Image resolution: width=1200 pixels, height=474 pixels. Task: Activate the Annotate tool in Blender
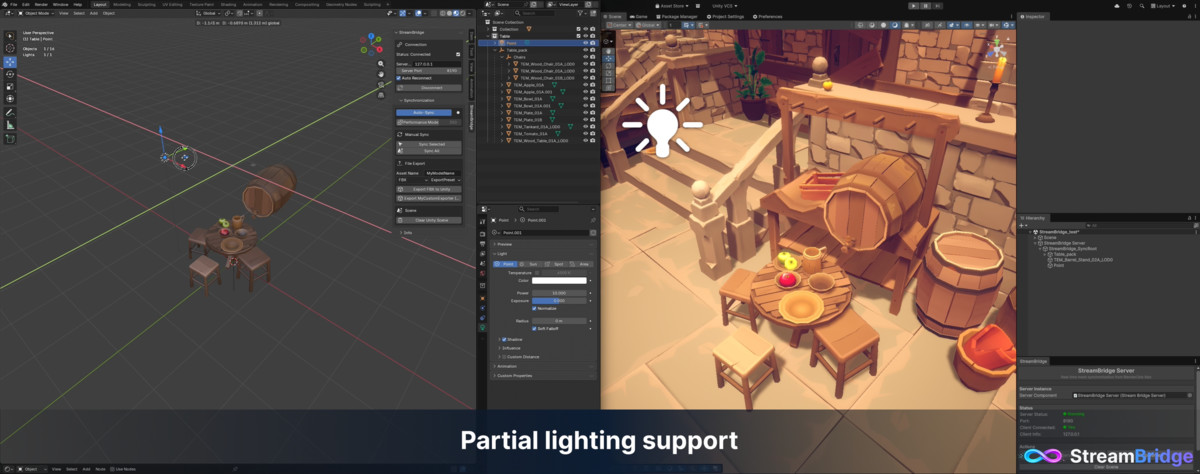pos(10,113)
